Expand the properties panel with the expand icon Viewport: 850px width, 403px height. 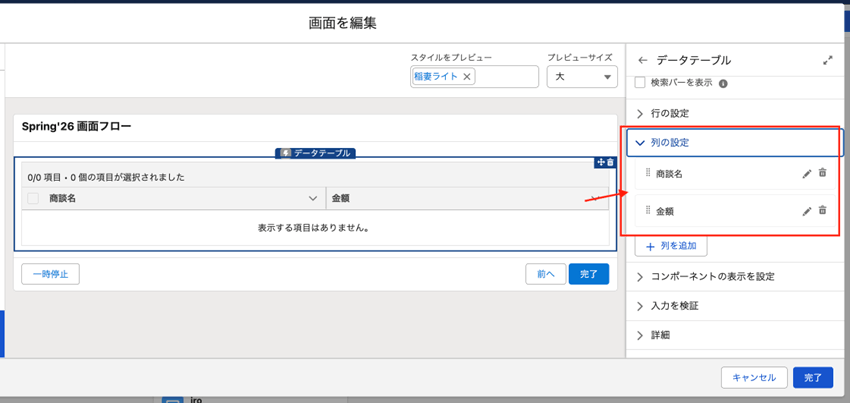tap(828, 61)
